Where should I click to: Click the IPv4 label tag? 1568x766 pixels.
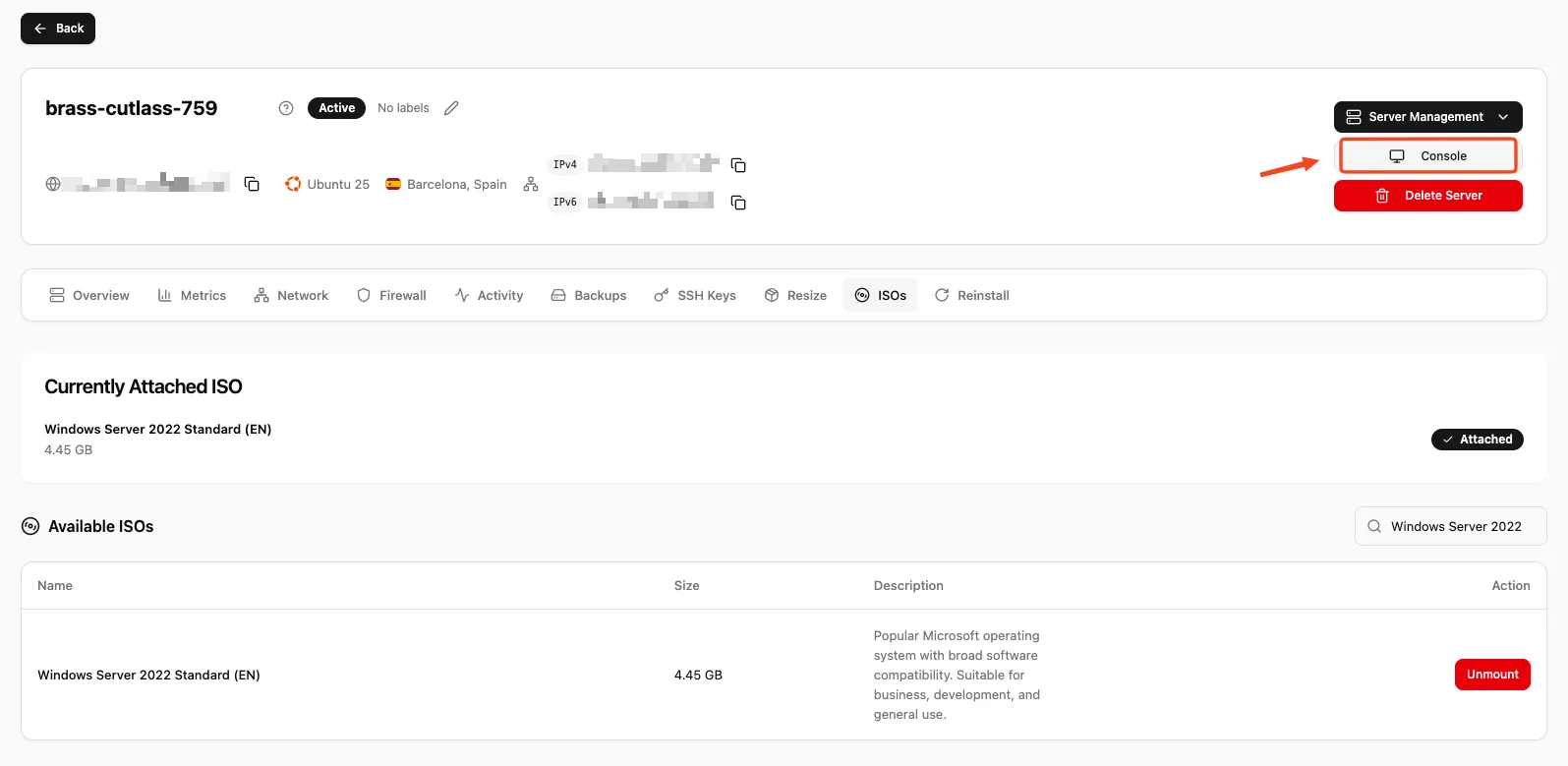click(x=565, y=165)
